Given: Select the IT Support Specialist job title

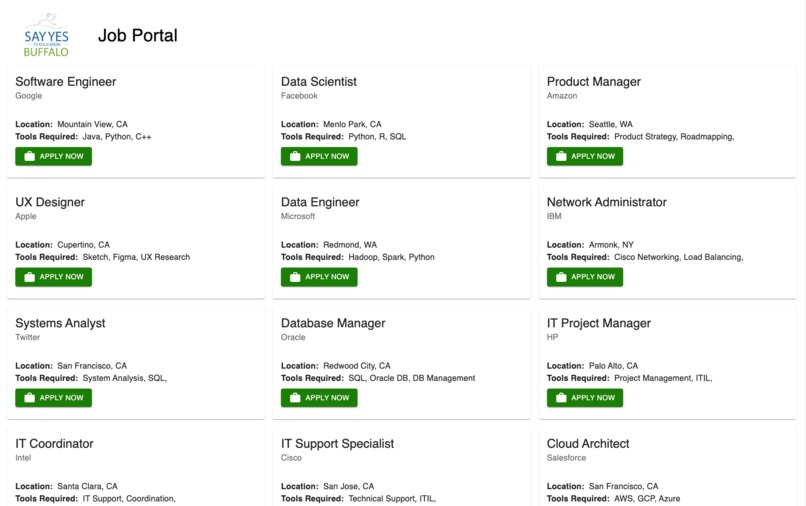Looking at the screenshot, I should point(337,444).
